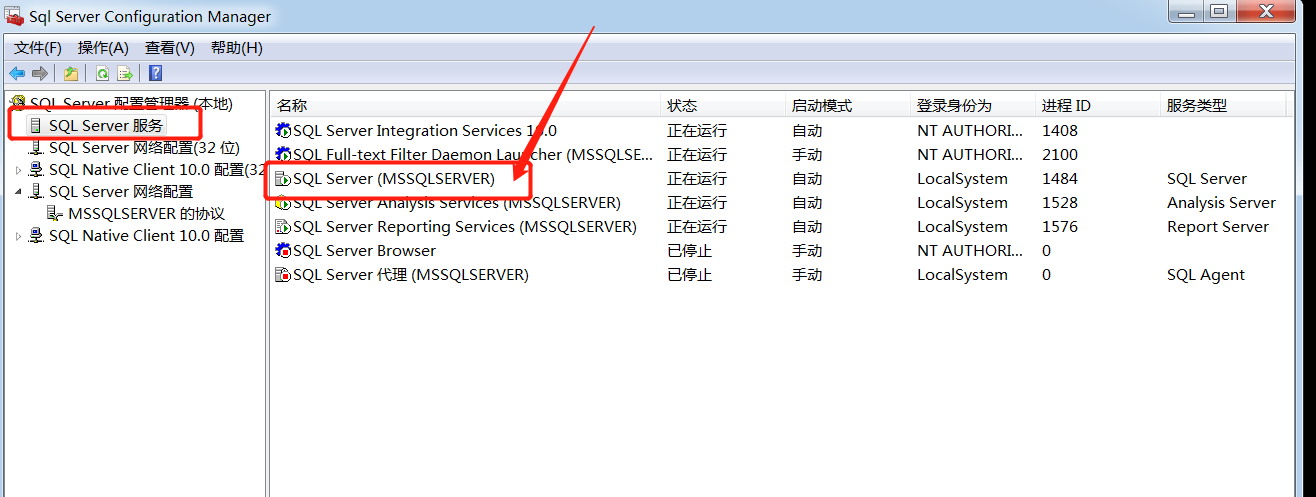The height and width of the screenshot is (497, 1316).
Task: Select MSSQLSERVER 的协议 tree label
Action: (147, 213)
